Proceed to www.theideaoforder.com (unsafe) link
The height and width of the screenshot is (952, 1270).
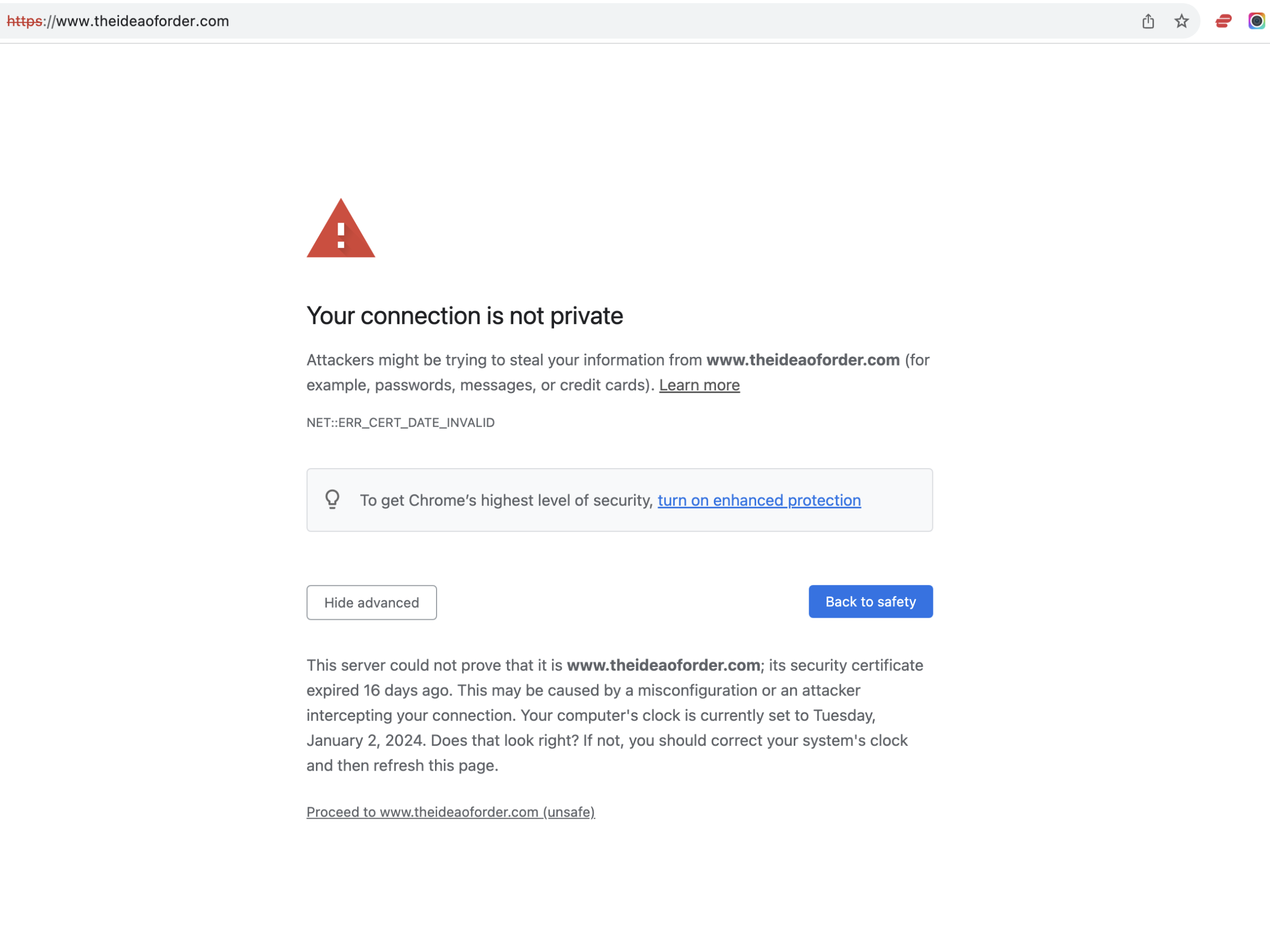coord(451,812)
